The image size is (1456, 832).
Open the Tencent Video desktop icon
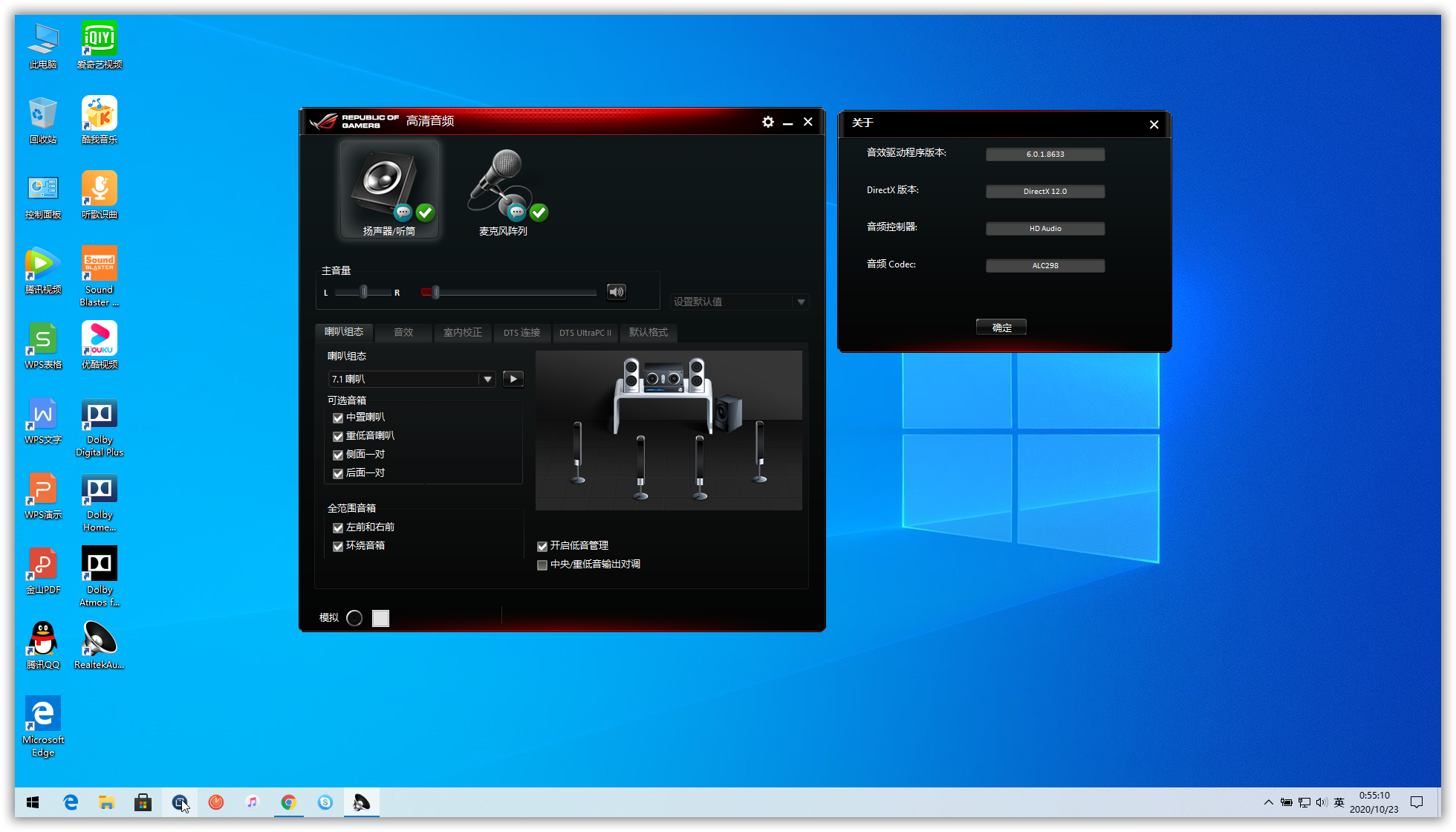(43, 270)
